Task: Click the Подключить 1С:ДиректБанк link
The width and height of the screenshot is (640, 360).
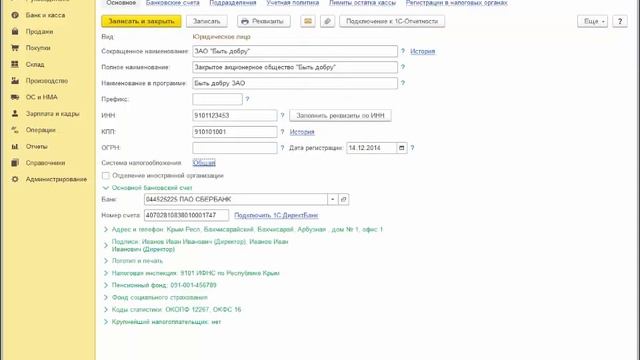Action: (276, 215)
